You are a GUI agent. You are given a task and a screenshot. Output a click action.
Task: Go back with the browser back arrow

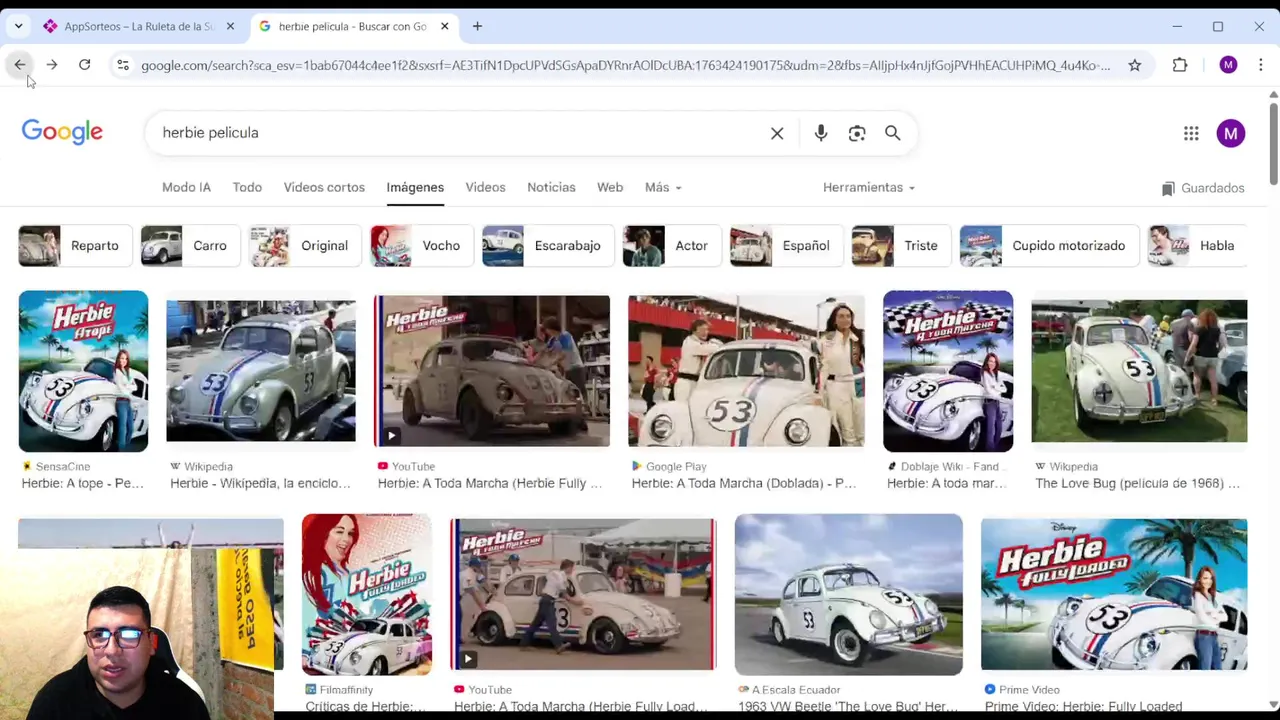20,65
